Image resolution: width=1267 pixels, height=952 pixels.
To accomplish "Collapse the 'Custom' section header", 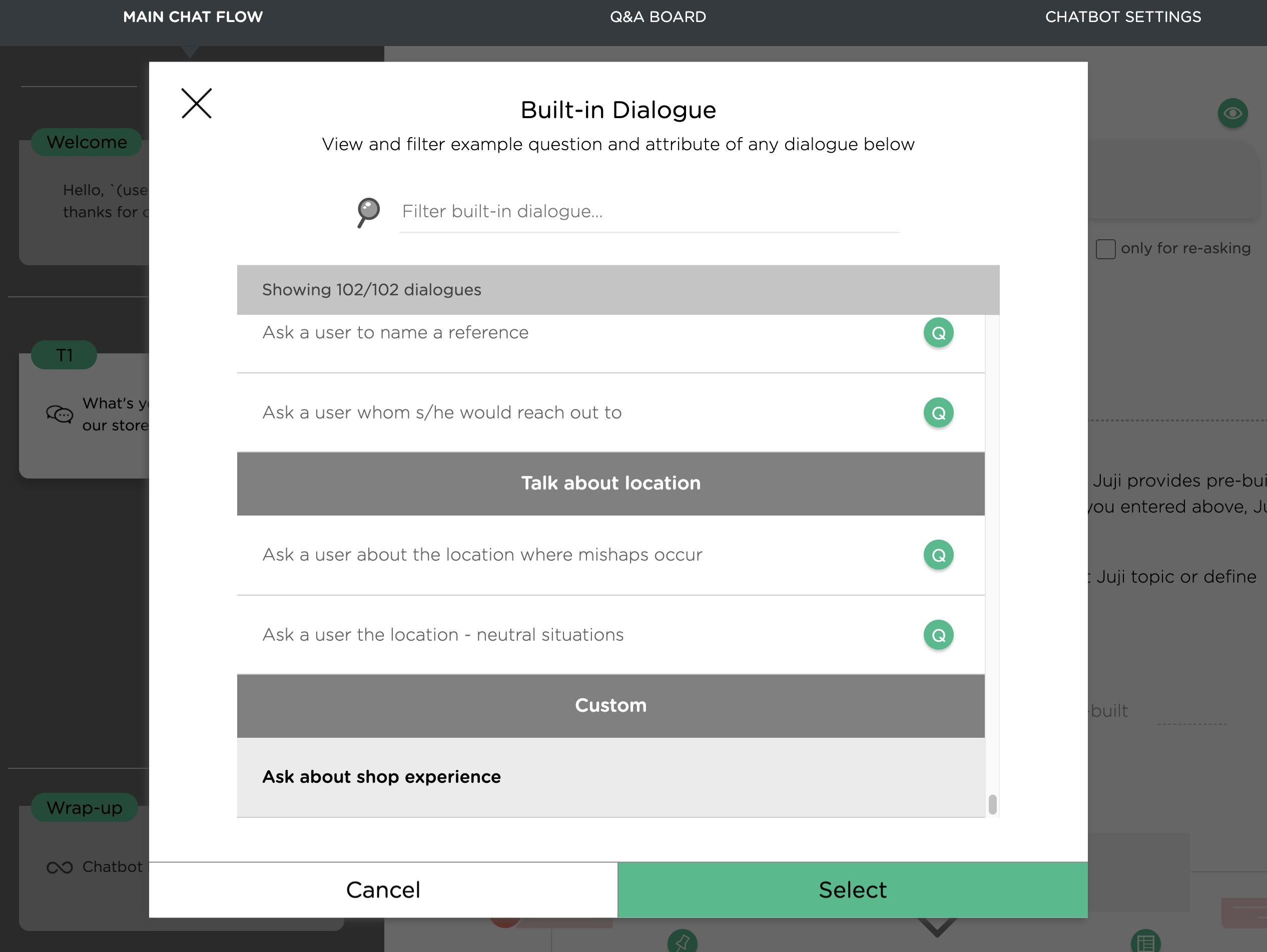I will click(x=610, y=706).
